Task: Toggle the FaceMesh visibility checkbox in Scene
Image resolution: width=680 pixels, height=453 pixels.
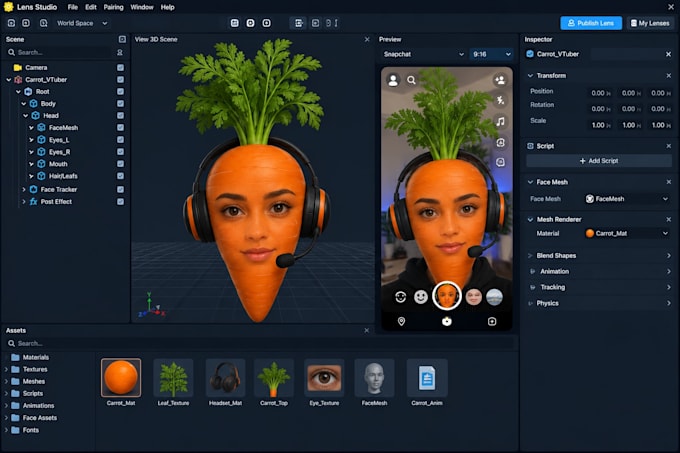Action: pyautogui.click(x=121, y=128)
